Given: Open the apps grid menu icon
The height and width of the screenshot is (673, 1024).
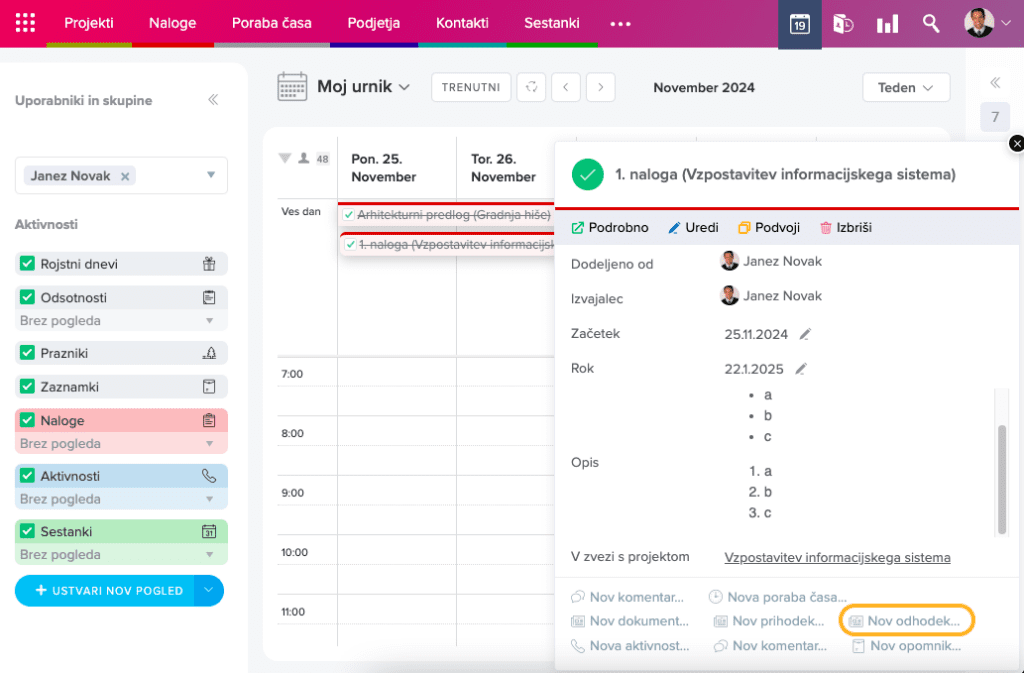Looking at the screenshot, I should point(26,23).
